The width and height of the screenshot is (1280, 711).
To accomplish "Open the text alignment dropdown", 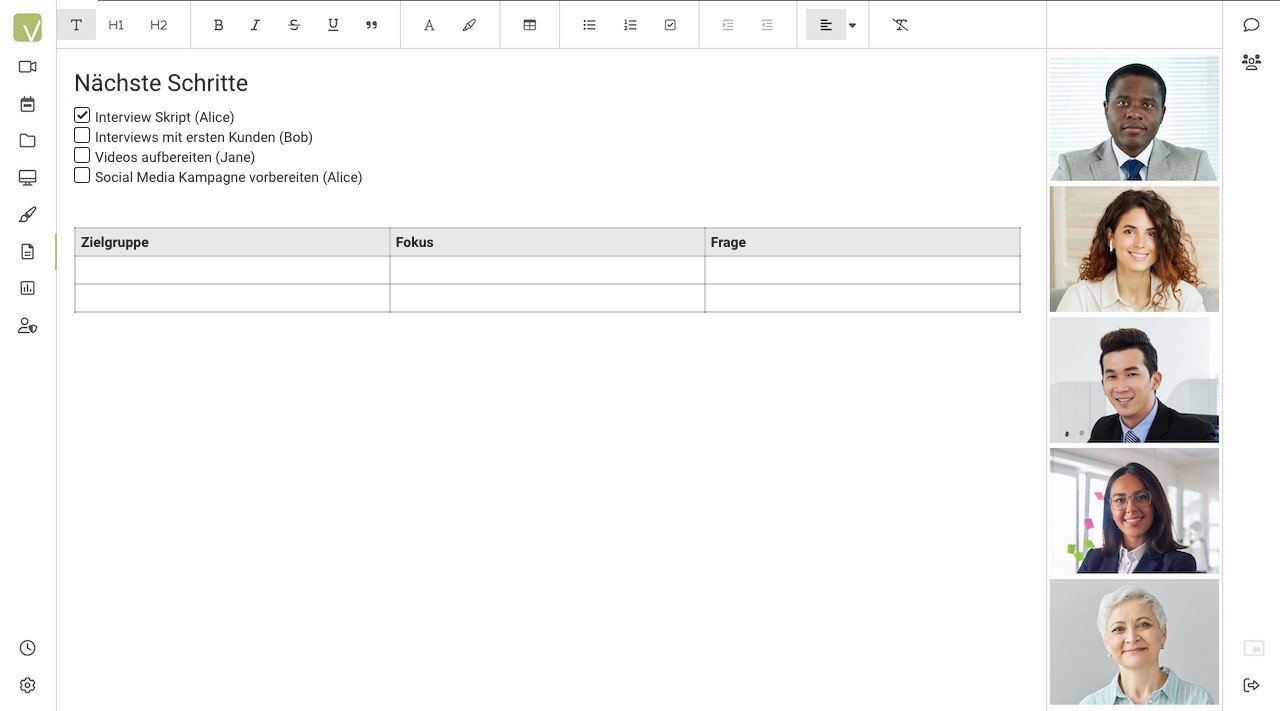I will point(852,25).
